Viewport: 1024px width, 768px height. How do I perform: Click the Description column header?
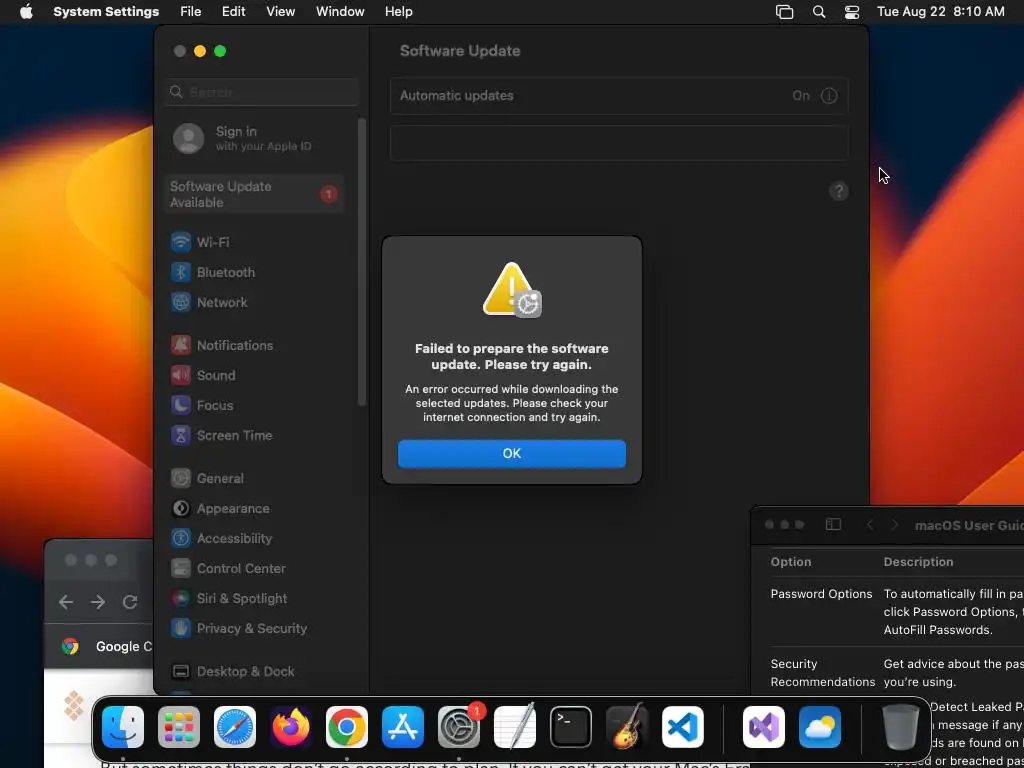(x=918, y=562)
